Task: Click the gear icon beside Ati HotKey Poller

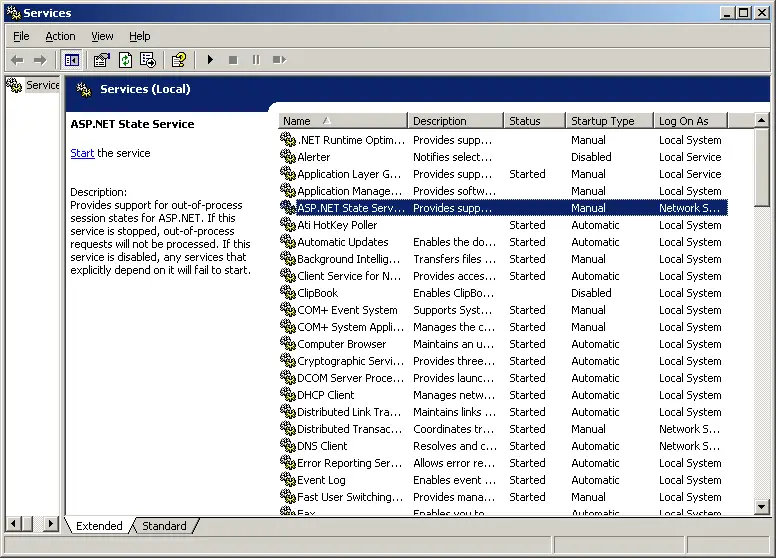Action: tap(288, 225)
